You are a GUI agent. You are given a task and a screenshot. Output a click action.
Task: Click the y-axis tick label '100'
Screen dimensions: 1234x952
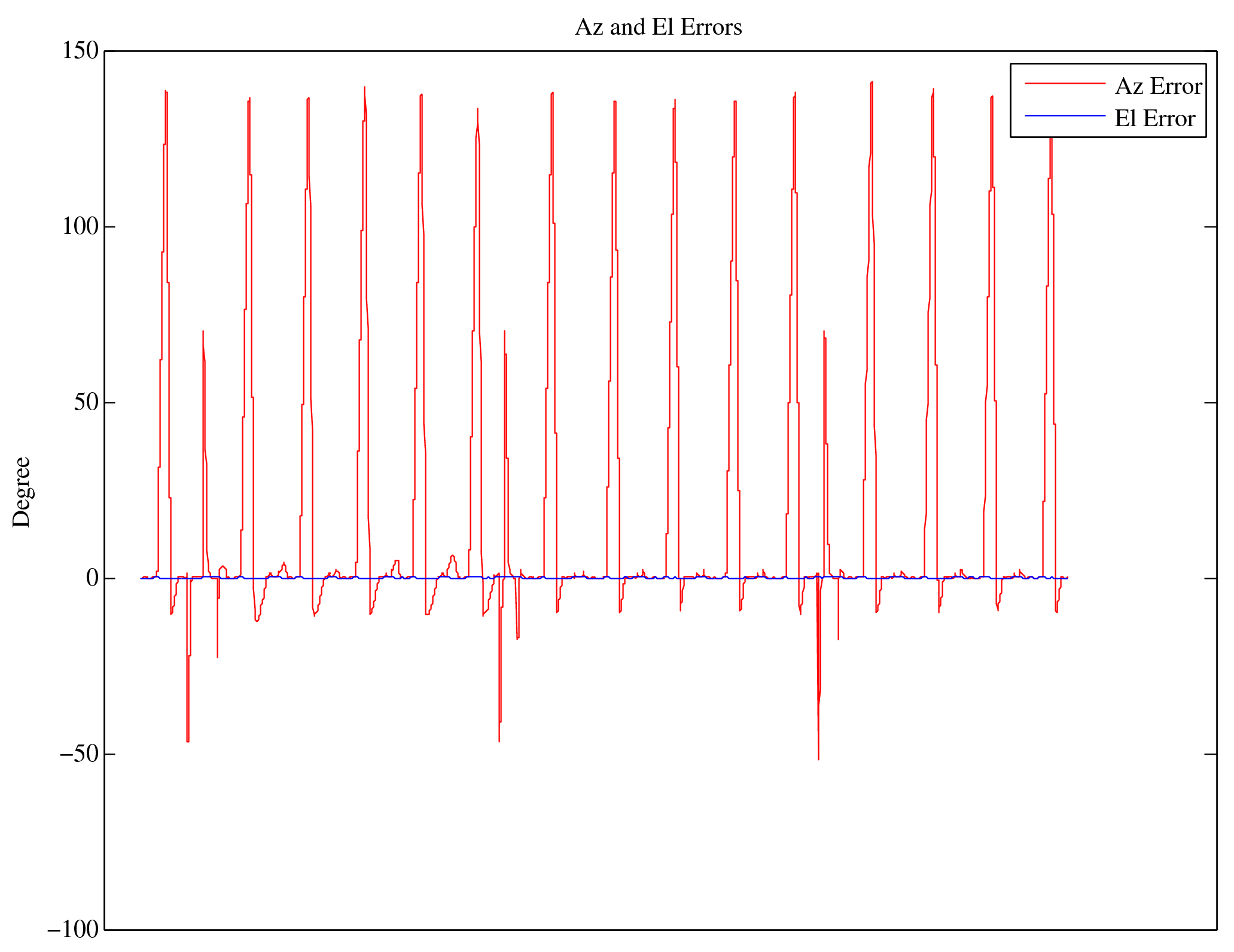(x=80, y=227)
